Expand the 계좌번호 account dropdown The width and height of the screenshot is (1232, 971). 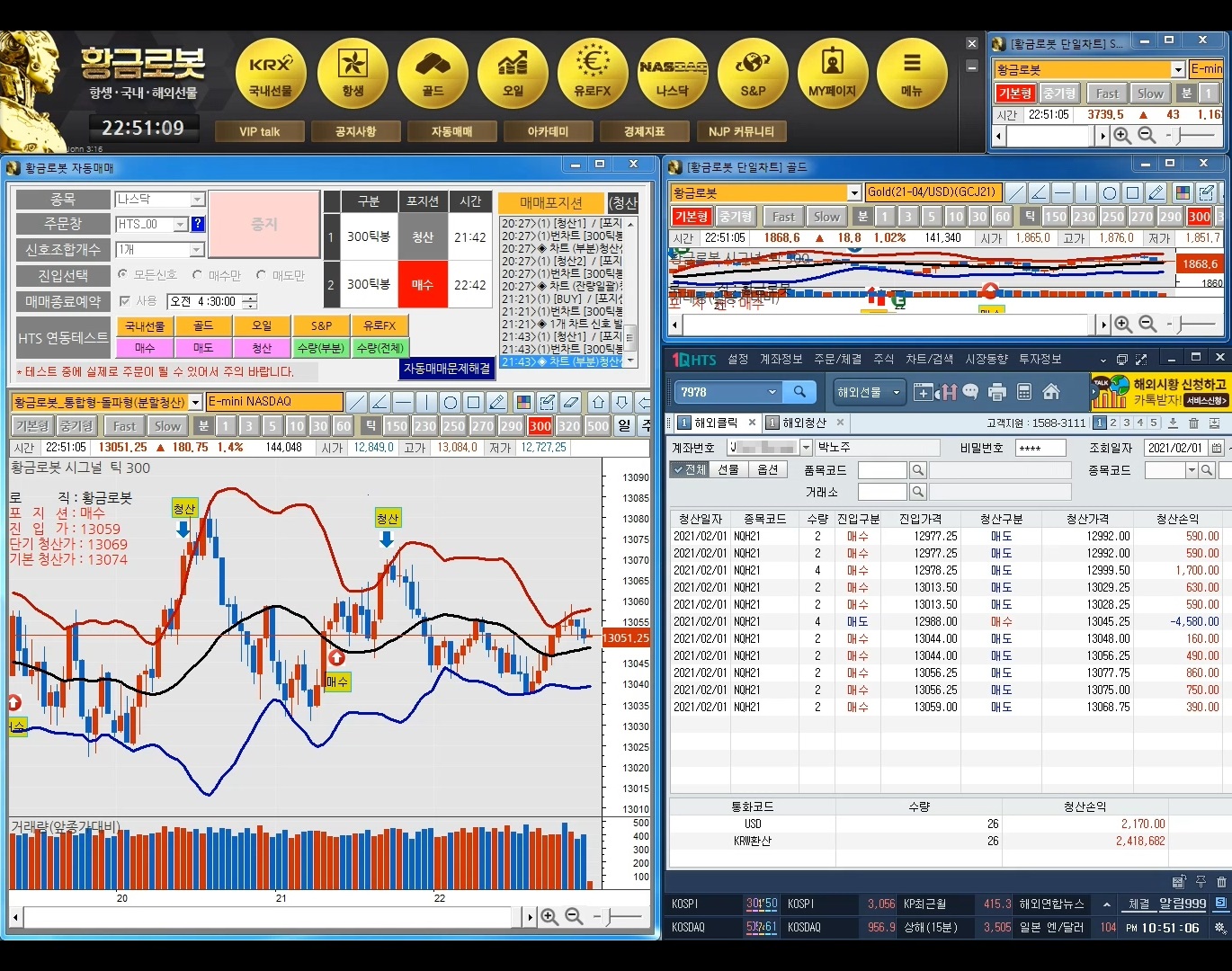(x=806, y=448)
